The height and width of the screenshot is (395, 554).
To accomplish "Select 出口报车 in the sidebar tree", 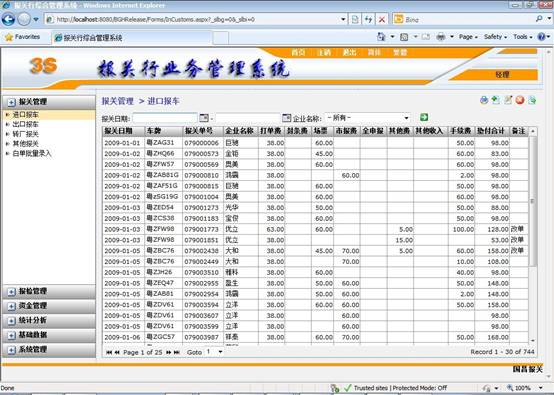I will (25, 124).
